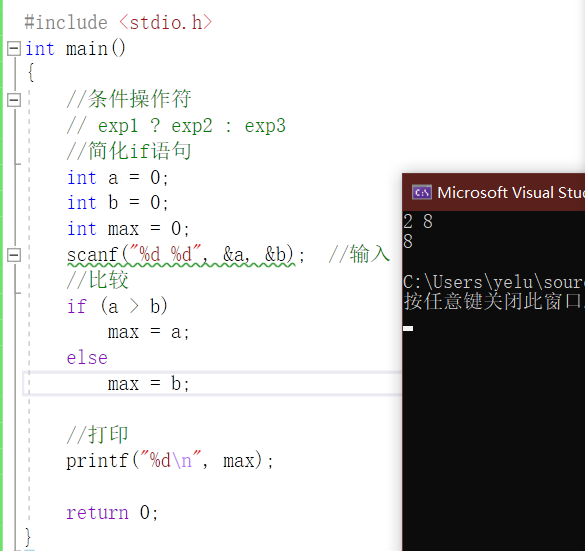Click the //打印 comment line
This screenshot has width=585, height=551.
[97, 435]
